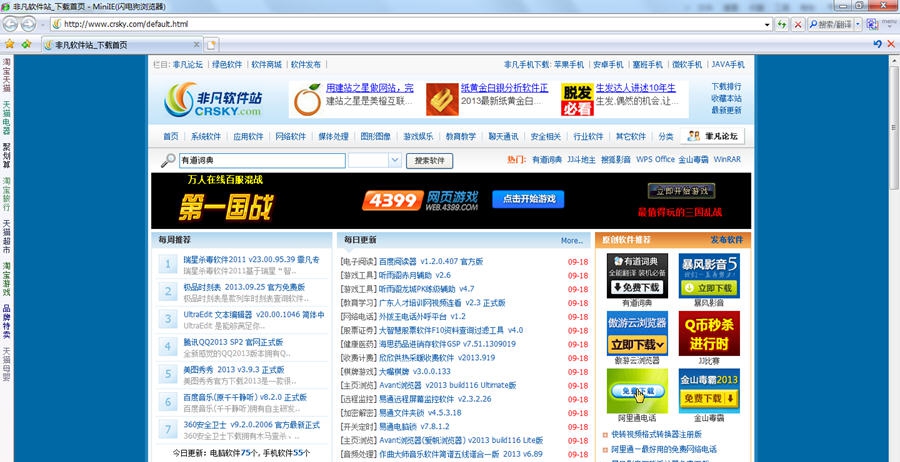Open the address bar history dropdown arrow
This screenshot has height=462, width=900.
(767, 25)
